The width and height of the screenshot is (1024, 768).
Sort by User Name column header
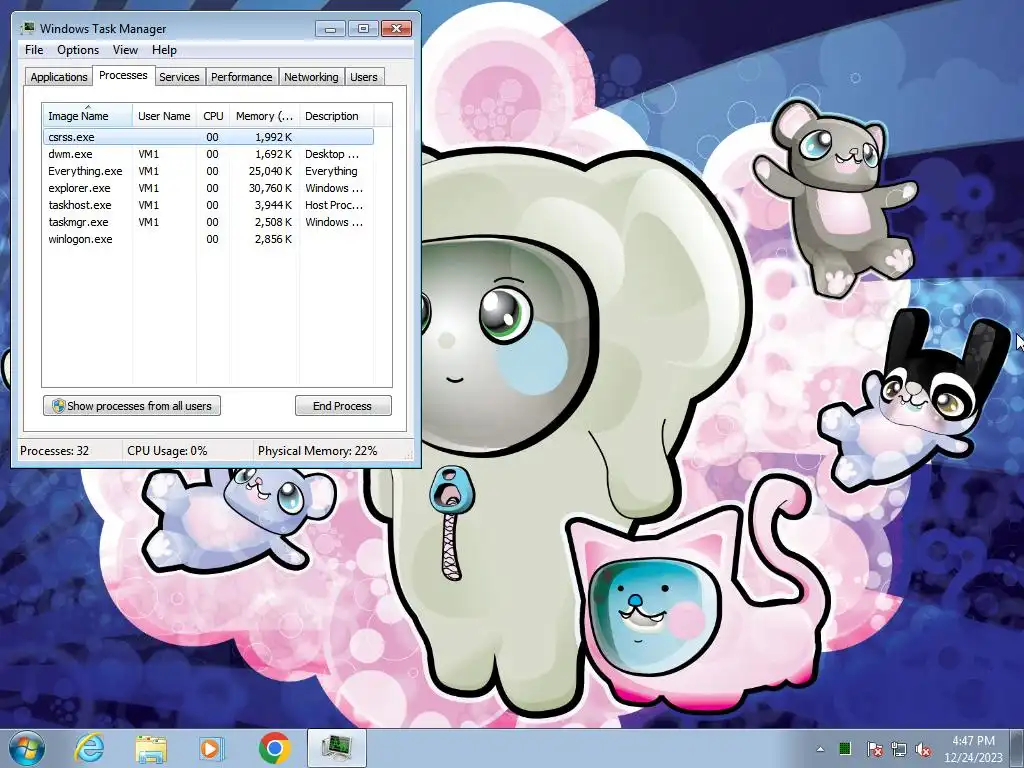tap(164, 116)
